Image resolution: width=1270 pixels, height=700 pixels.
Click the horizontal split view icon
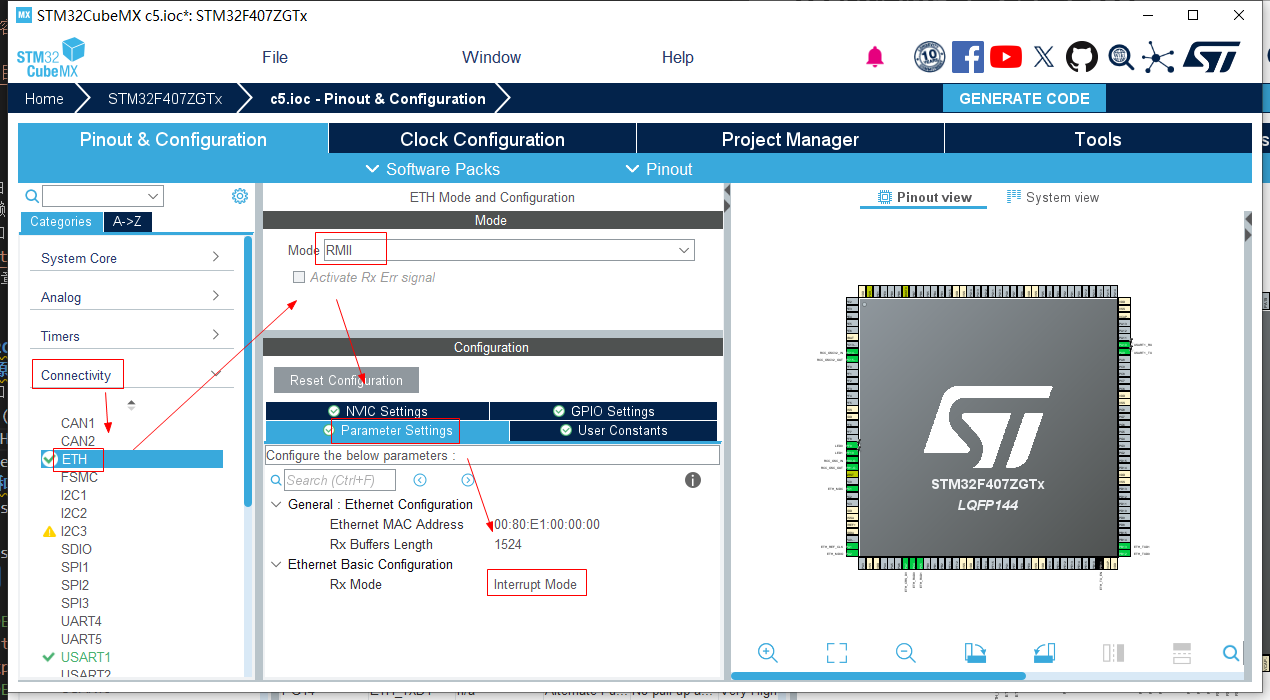1181,653
